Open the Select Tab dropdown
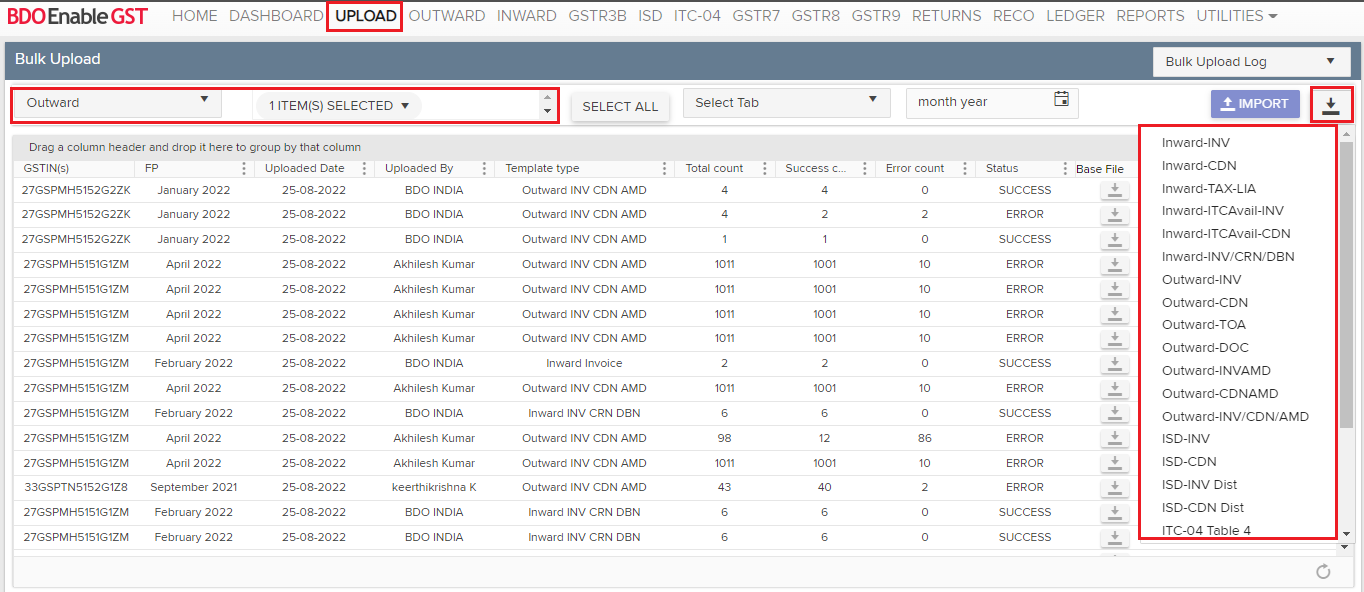Screen dimensions: 1364x592 786,102
